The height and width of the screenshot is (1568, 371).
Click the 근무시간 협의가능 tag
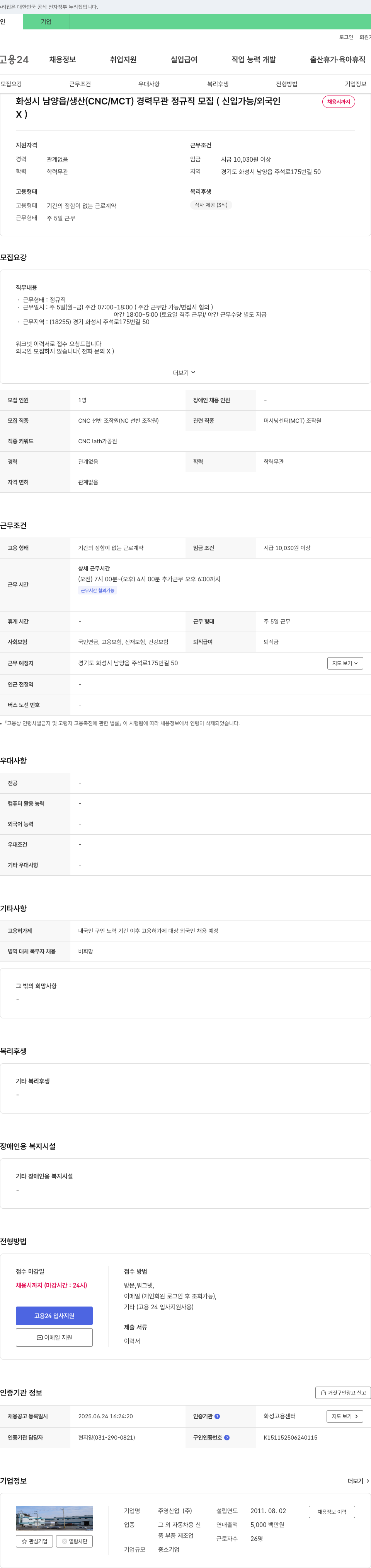(x=97, y=591)
